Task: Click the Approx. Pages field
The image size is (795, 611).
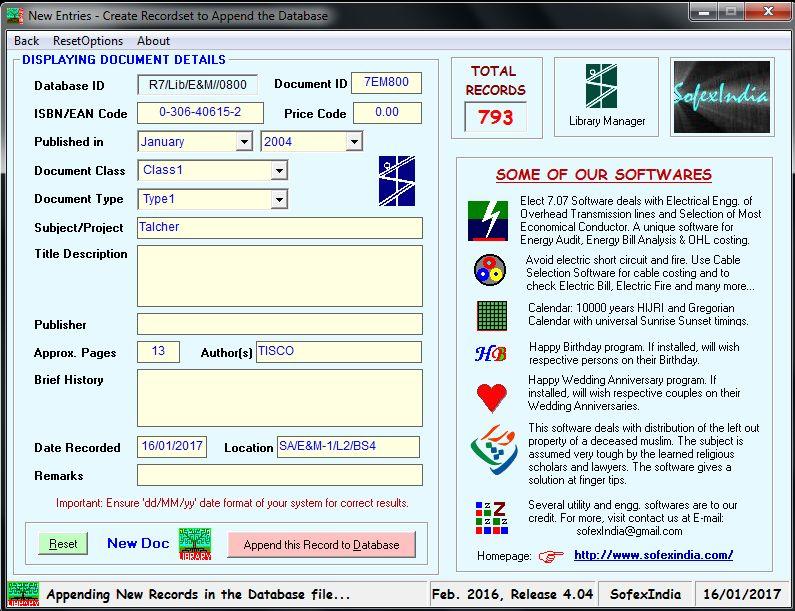Action: tap(158, 352)
